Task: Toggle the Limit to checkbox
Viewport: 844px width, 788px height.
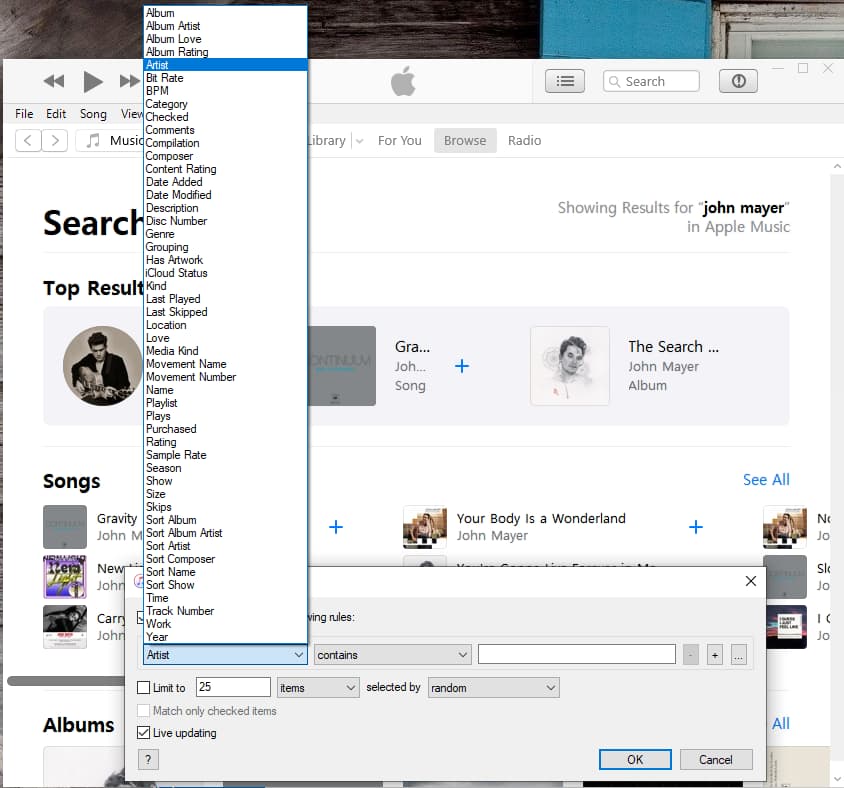Action: pyautogui.click(x=144, y=687)
